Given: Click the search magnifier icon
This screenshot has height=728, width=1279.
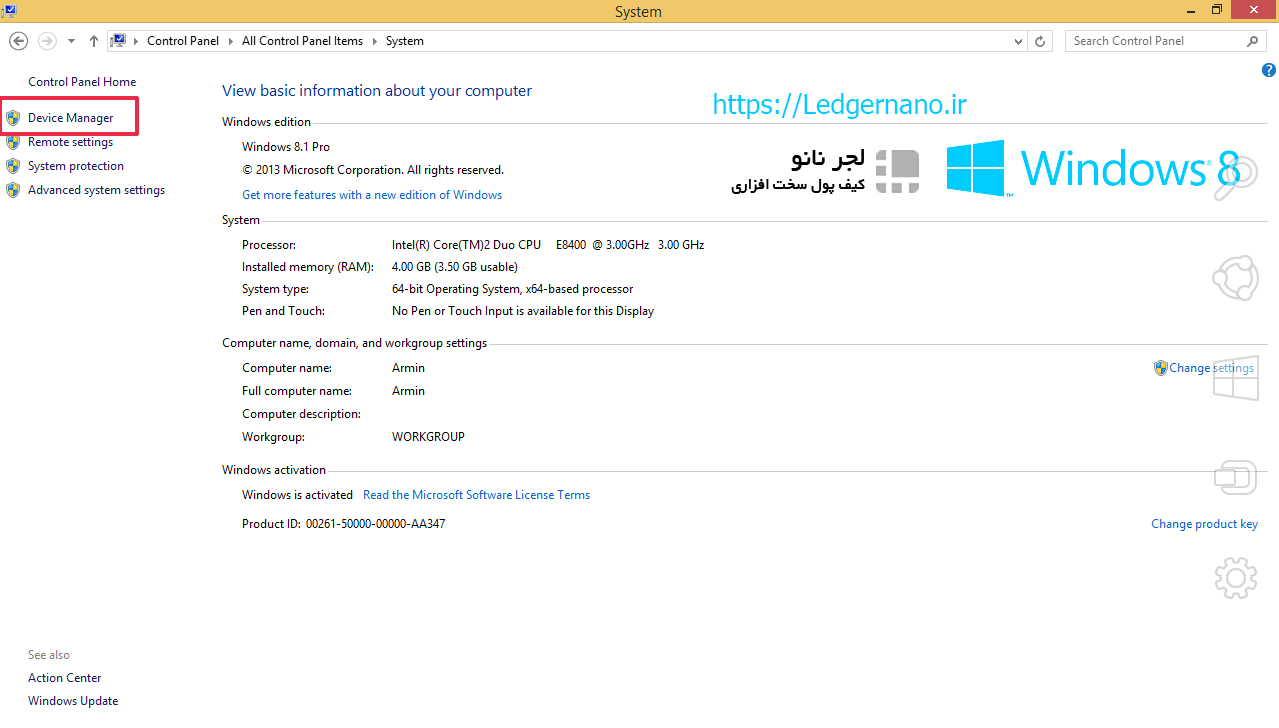Looking at the screenshot, I should [x=1253, y=41].
